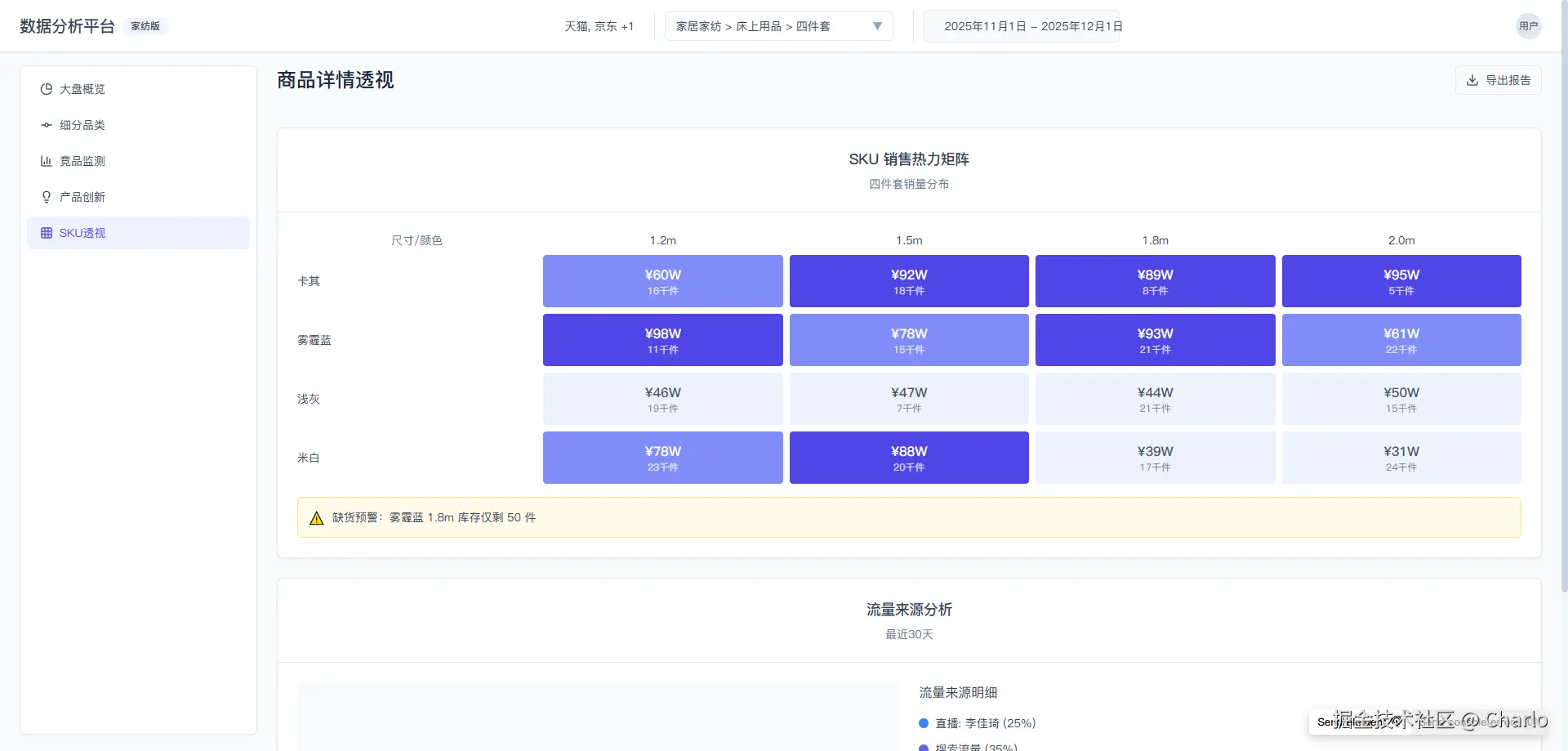Screen dimensions: 1568x751
Task: Open the 天猫, 京东 +1 platform selector
Action: (x=599, y=26)
